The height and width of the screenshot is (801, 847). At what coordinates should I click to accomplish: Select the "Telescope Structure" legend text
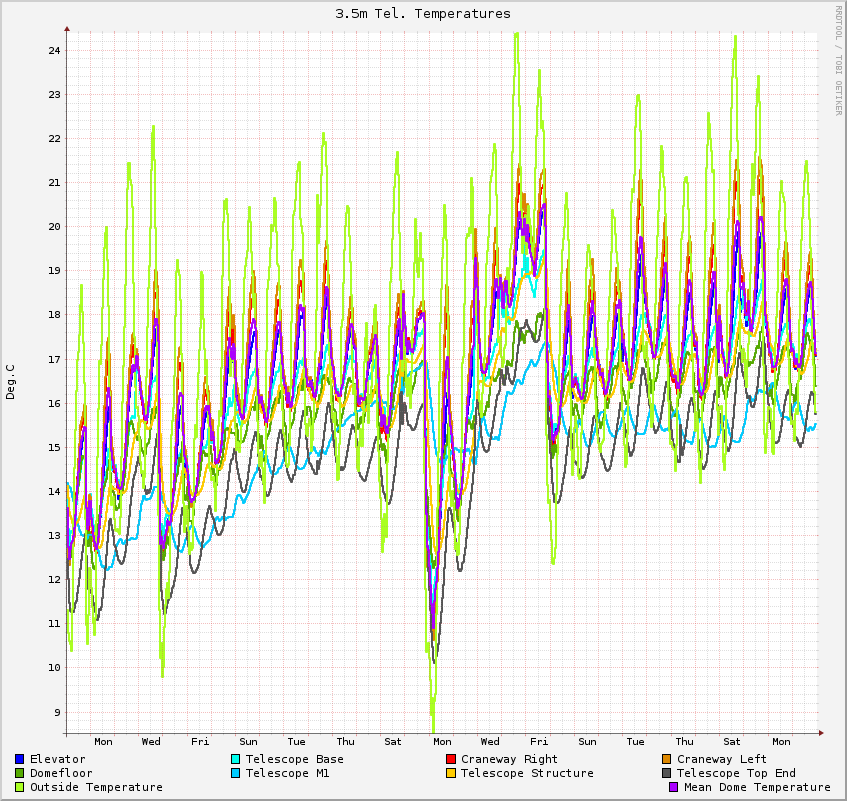point(527,773)
